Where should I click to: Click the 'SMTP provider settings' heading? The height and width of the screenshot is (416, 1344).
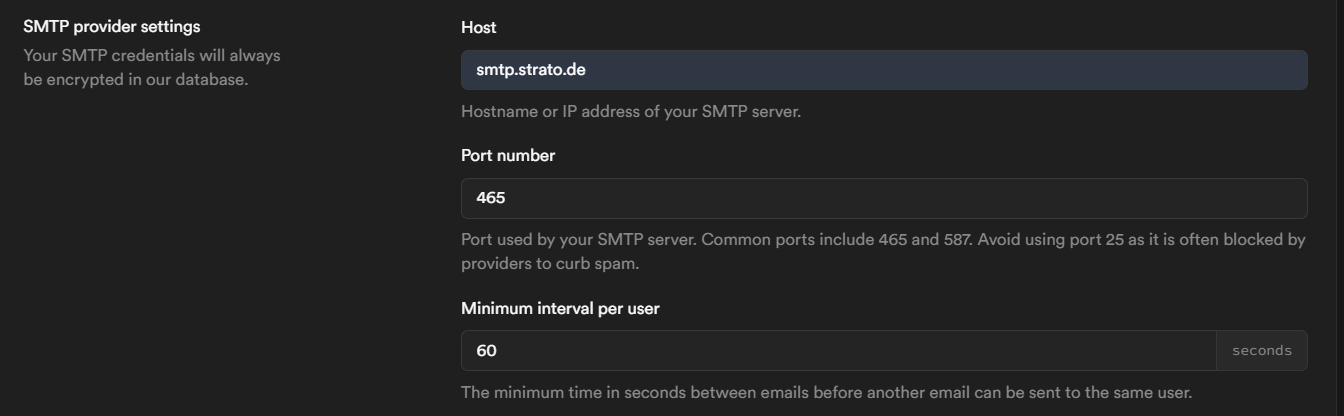pyautogui.click(x=111, y=27)
